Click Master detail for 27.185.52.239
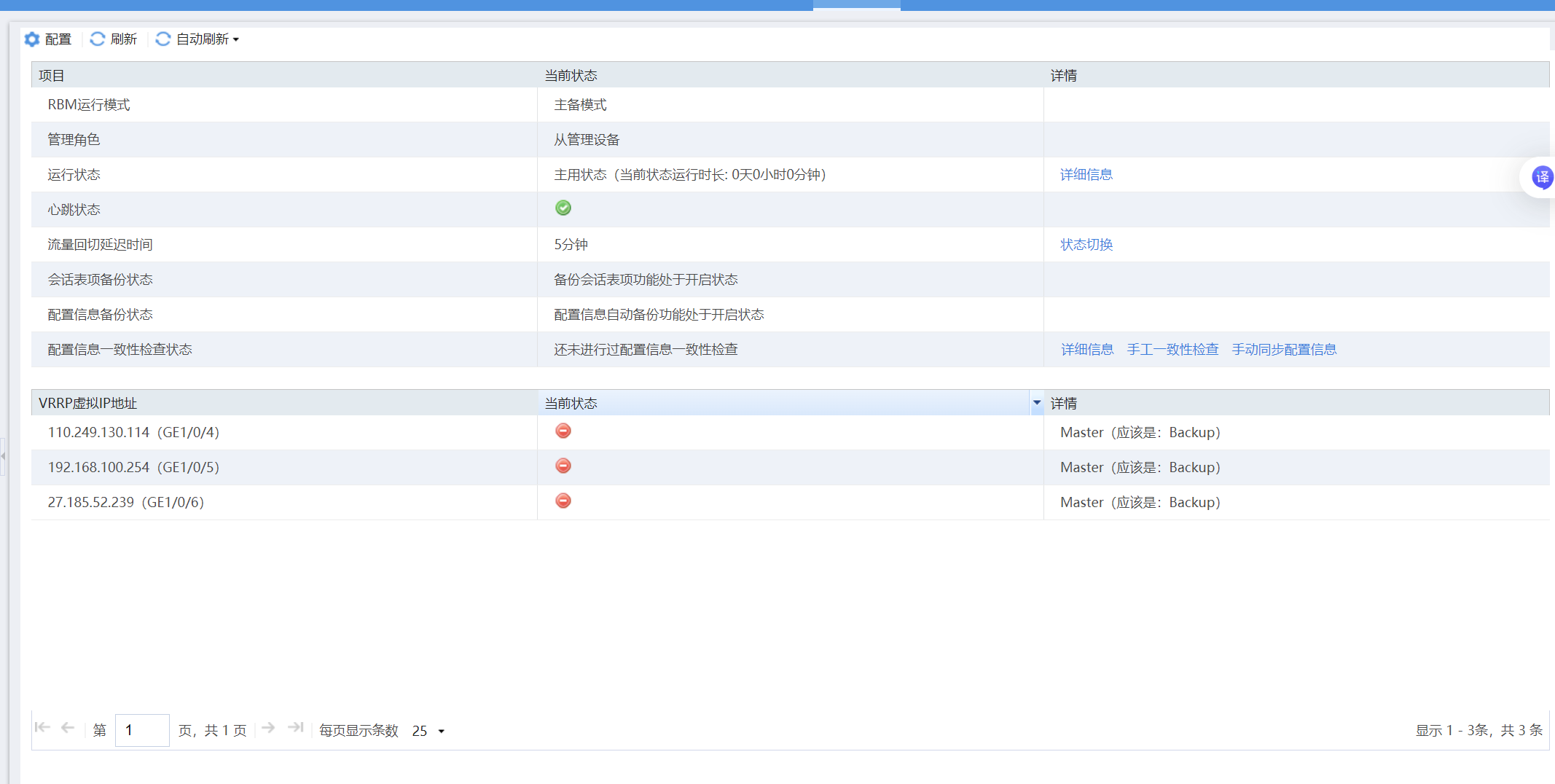Viewport: 1555px width, 784px height. (x=1140, y=503)
